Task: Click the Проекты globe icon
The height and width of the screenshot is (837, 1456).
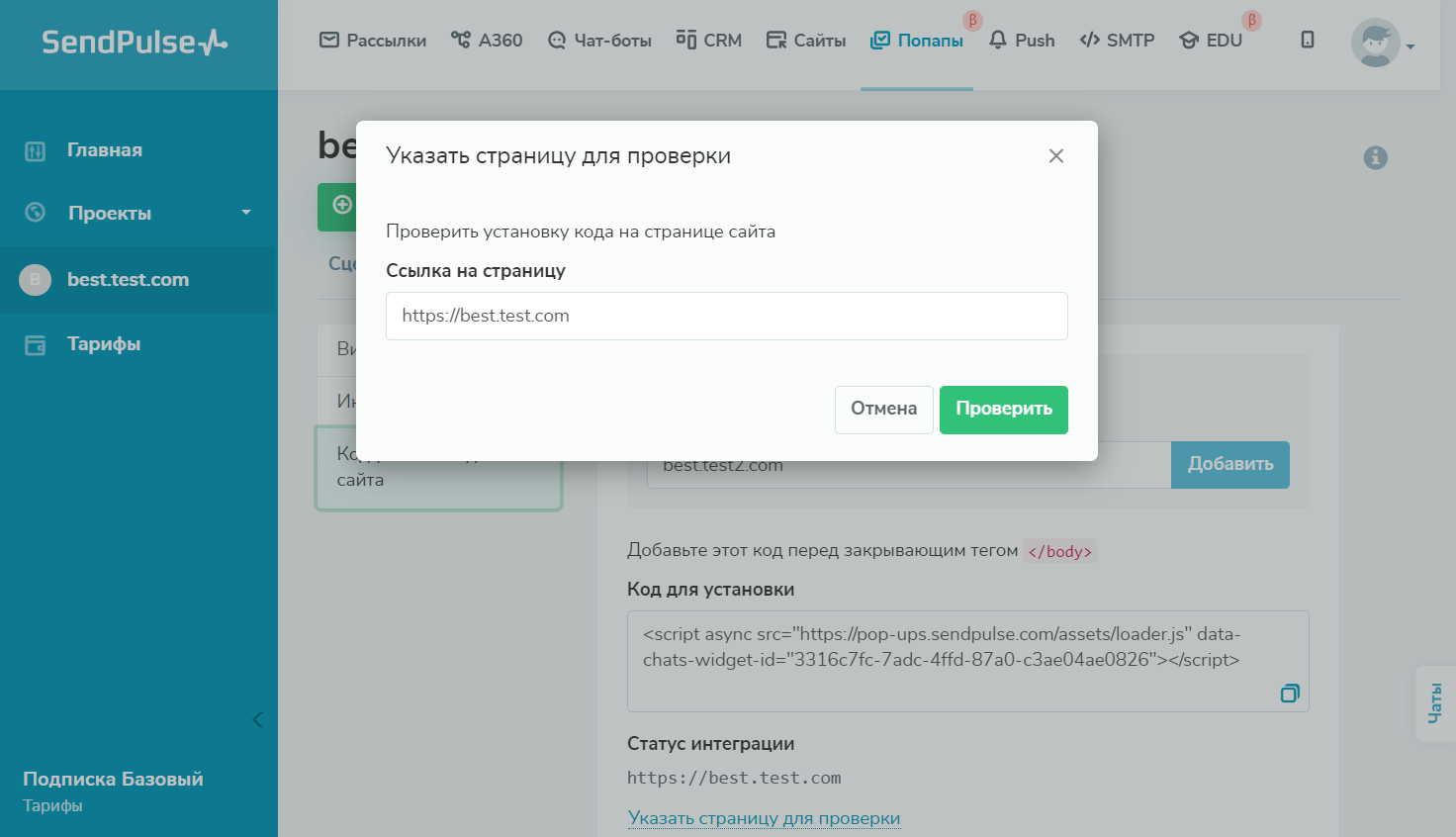Action: click(36, 213)
